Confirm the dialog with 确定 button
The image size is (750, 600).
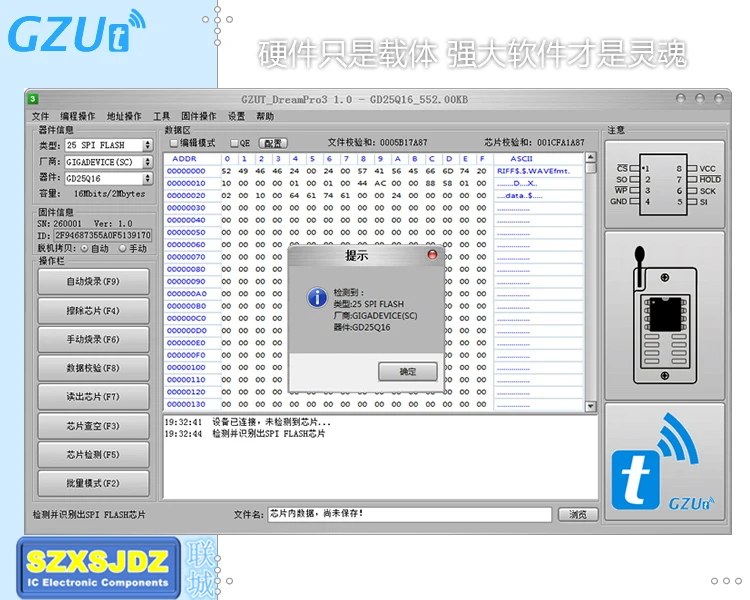[x=408, y=371]
